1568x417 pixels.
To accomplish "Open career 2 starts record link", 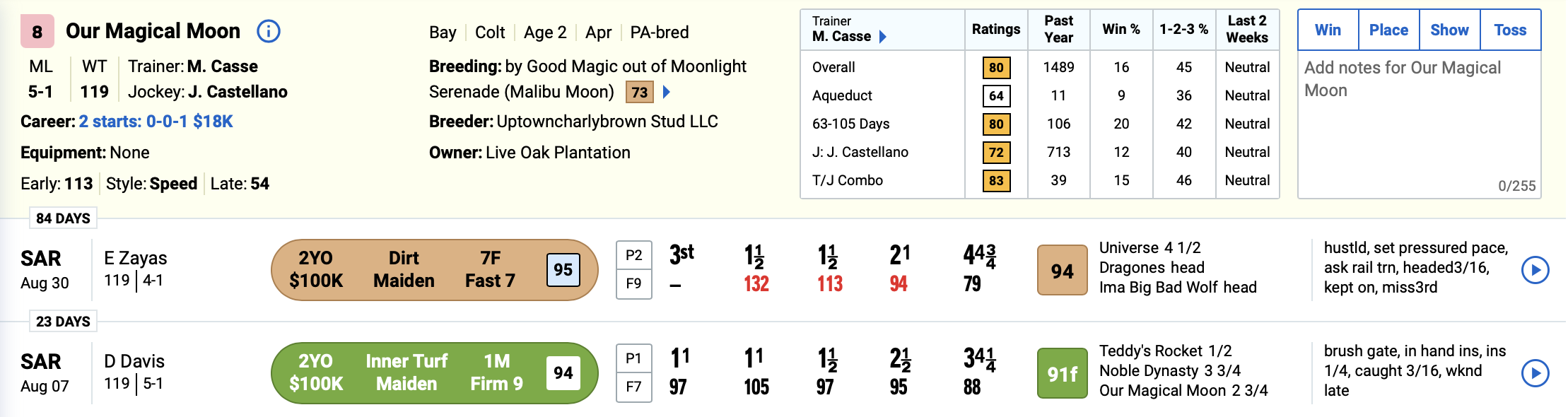I will point(156,122).
